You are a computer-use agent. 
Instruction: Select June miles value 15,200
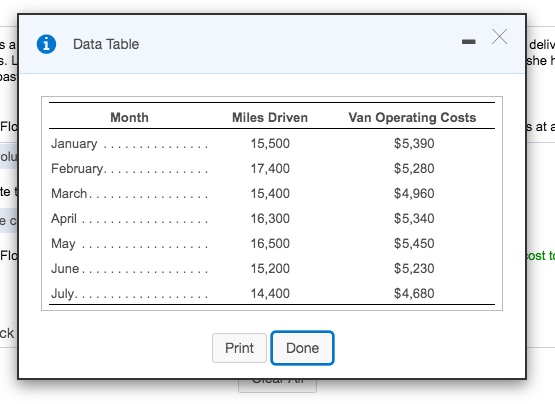pos(270,269)
